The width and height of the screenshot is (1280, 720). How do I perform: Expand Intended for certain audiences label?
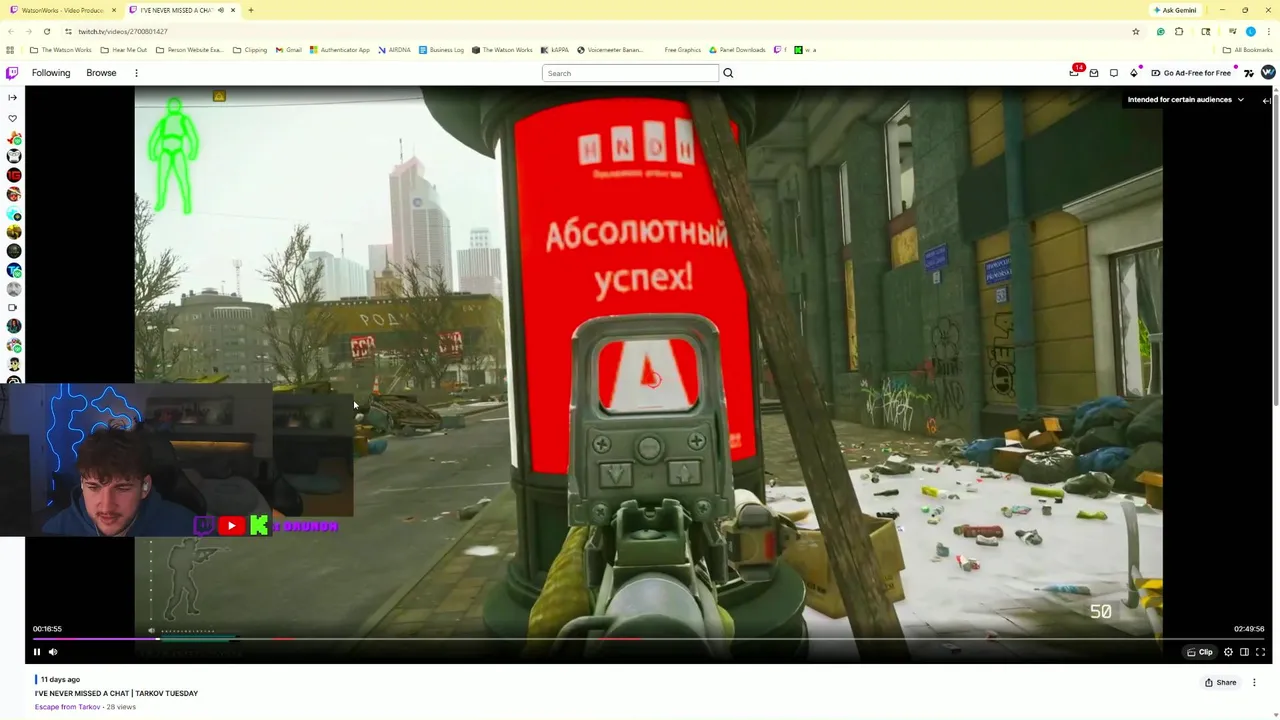tap(1186, 100)
